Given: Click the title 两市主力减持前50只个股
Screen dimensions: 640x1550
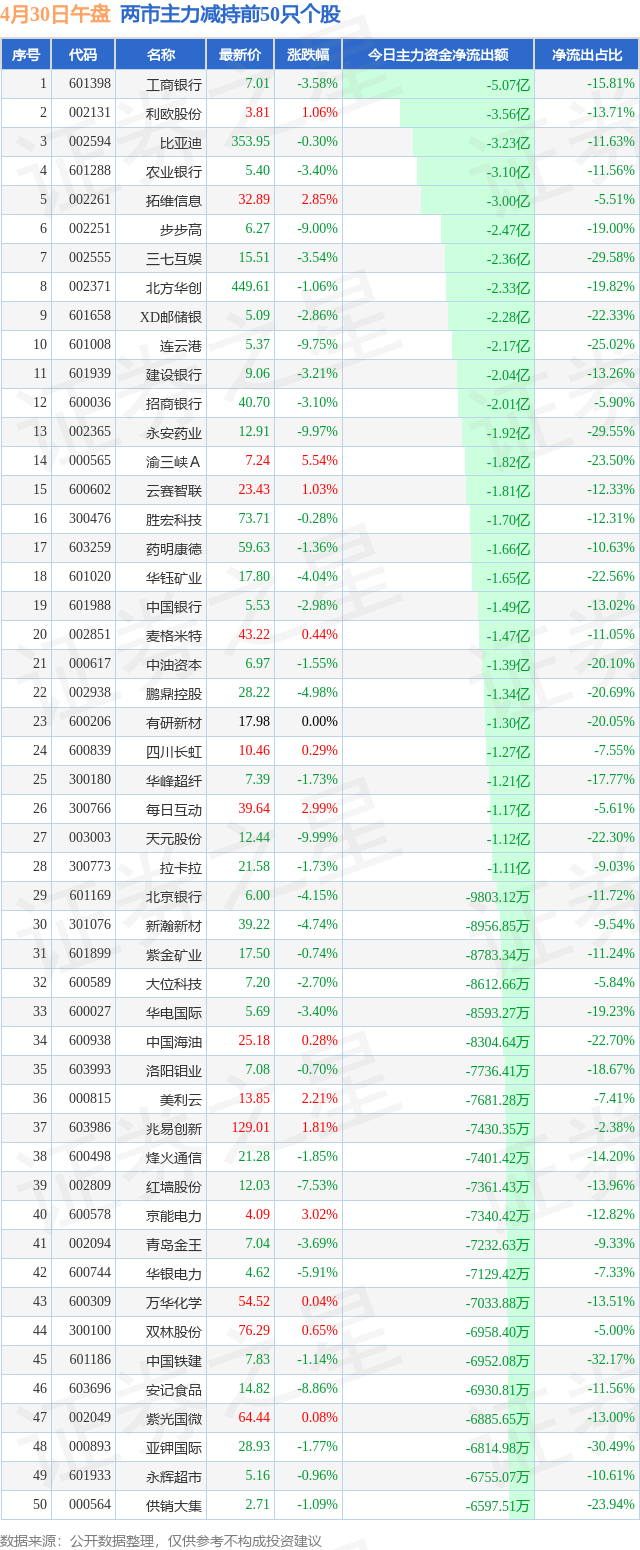Looking at the screenshot, I should [230, 14].
